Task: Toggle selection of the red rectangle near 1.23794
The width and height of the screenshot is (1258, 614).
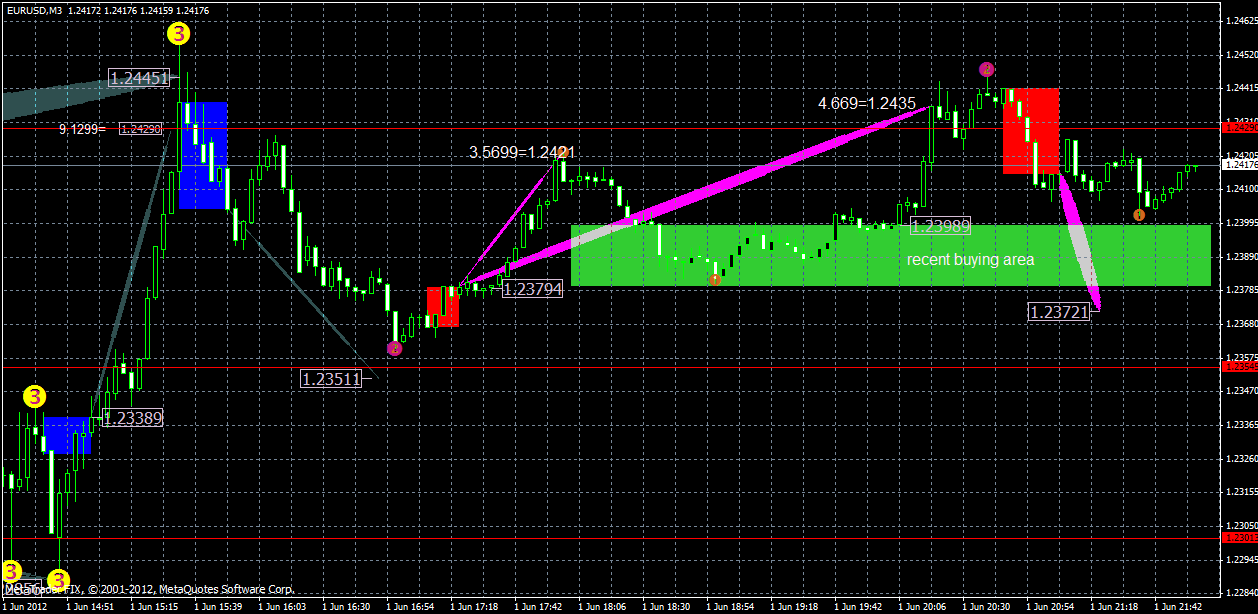Action: point(442,305)
